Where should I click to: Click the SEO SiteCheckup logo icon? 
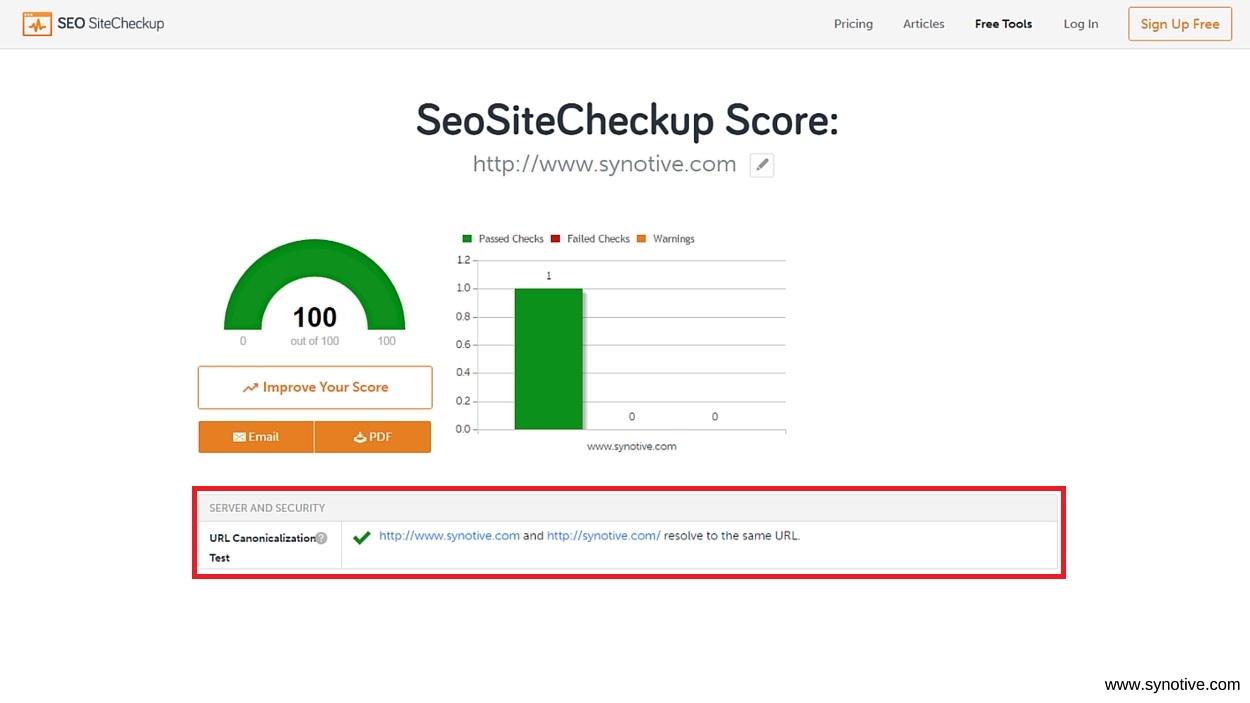coord(37,23)
